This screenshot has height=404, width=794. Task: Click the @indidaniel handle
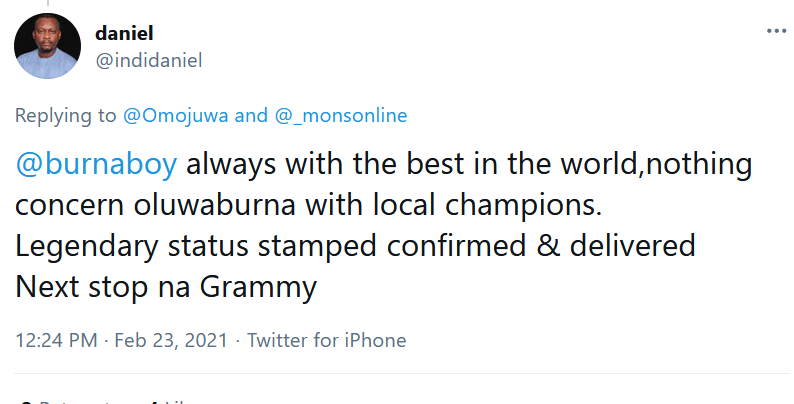(149, 60)
